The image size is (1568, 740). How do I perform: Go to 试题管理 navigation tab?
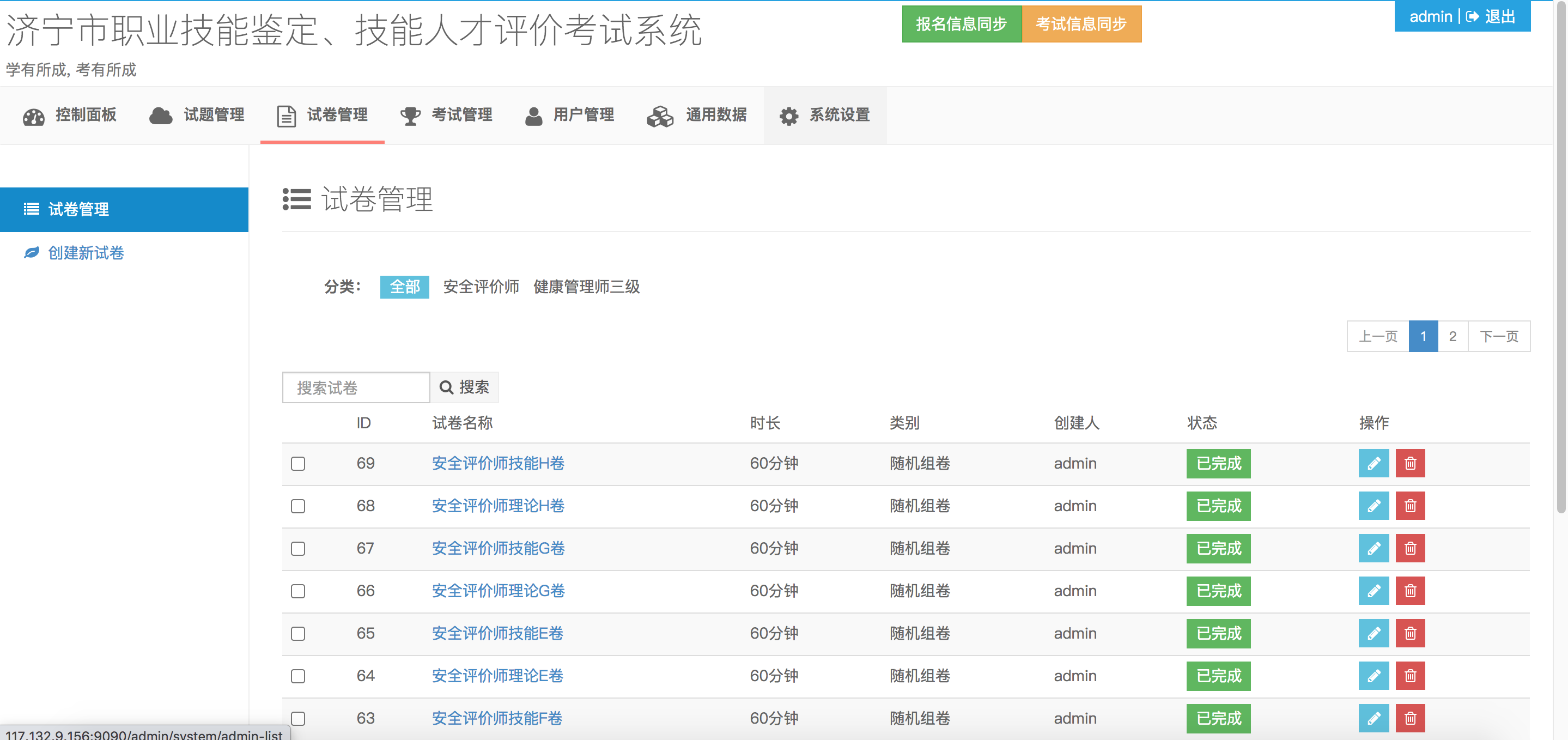click(196, 115)
